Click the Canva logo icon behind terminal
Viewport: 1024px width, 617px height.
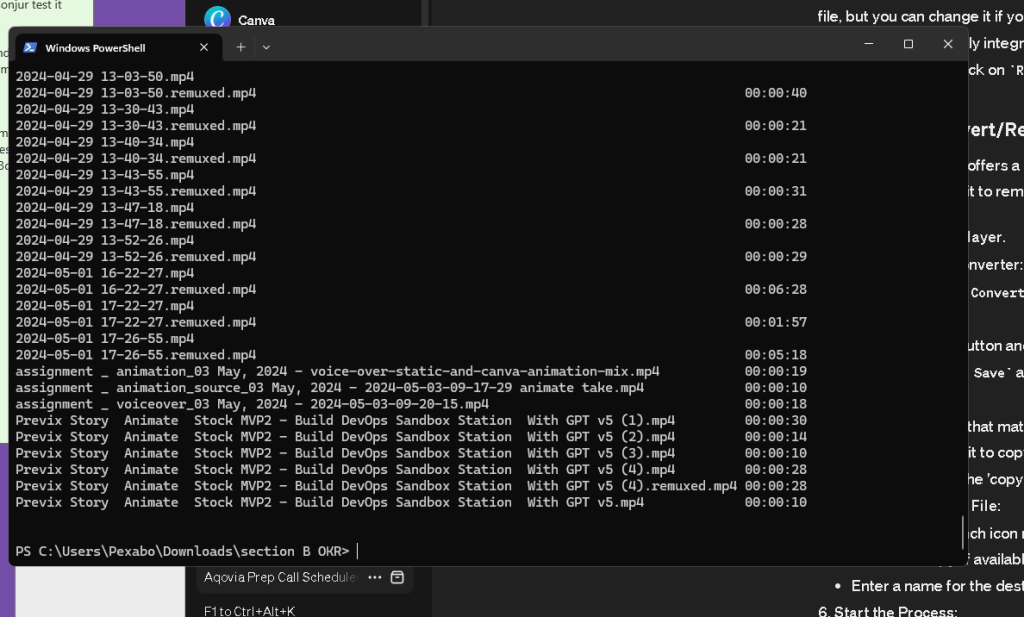point(217,18)
